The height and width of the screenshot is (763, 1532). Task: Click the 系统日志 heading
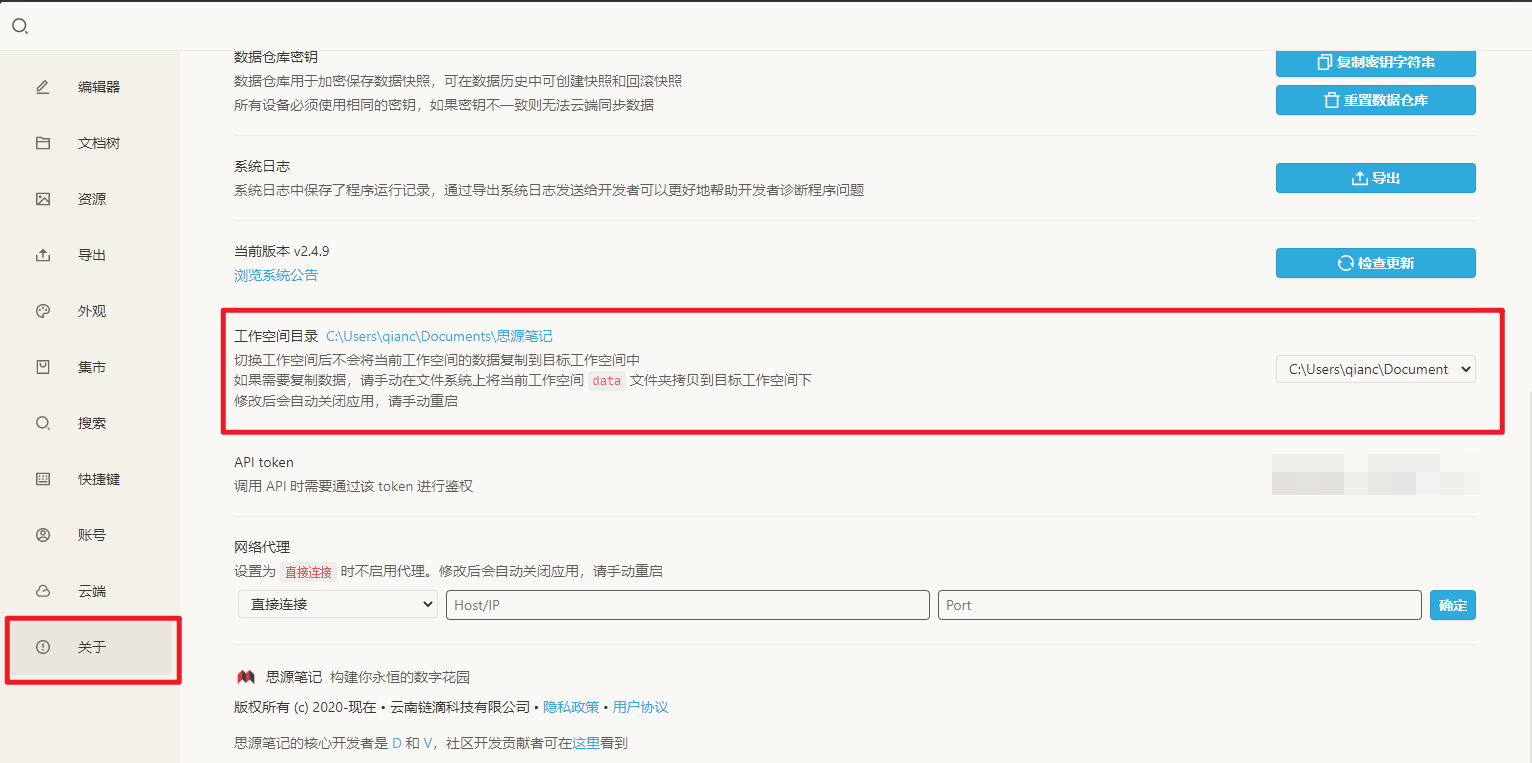pyautogui.click(x=262, y=166)
